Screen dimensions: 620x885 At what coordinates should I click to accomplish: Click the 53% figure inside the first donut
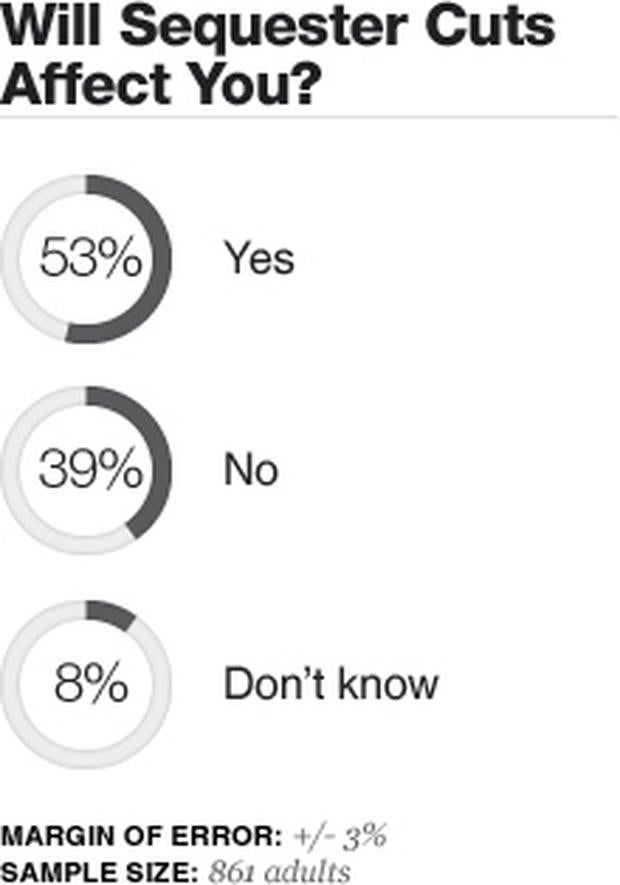coord(90,258)
